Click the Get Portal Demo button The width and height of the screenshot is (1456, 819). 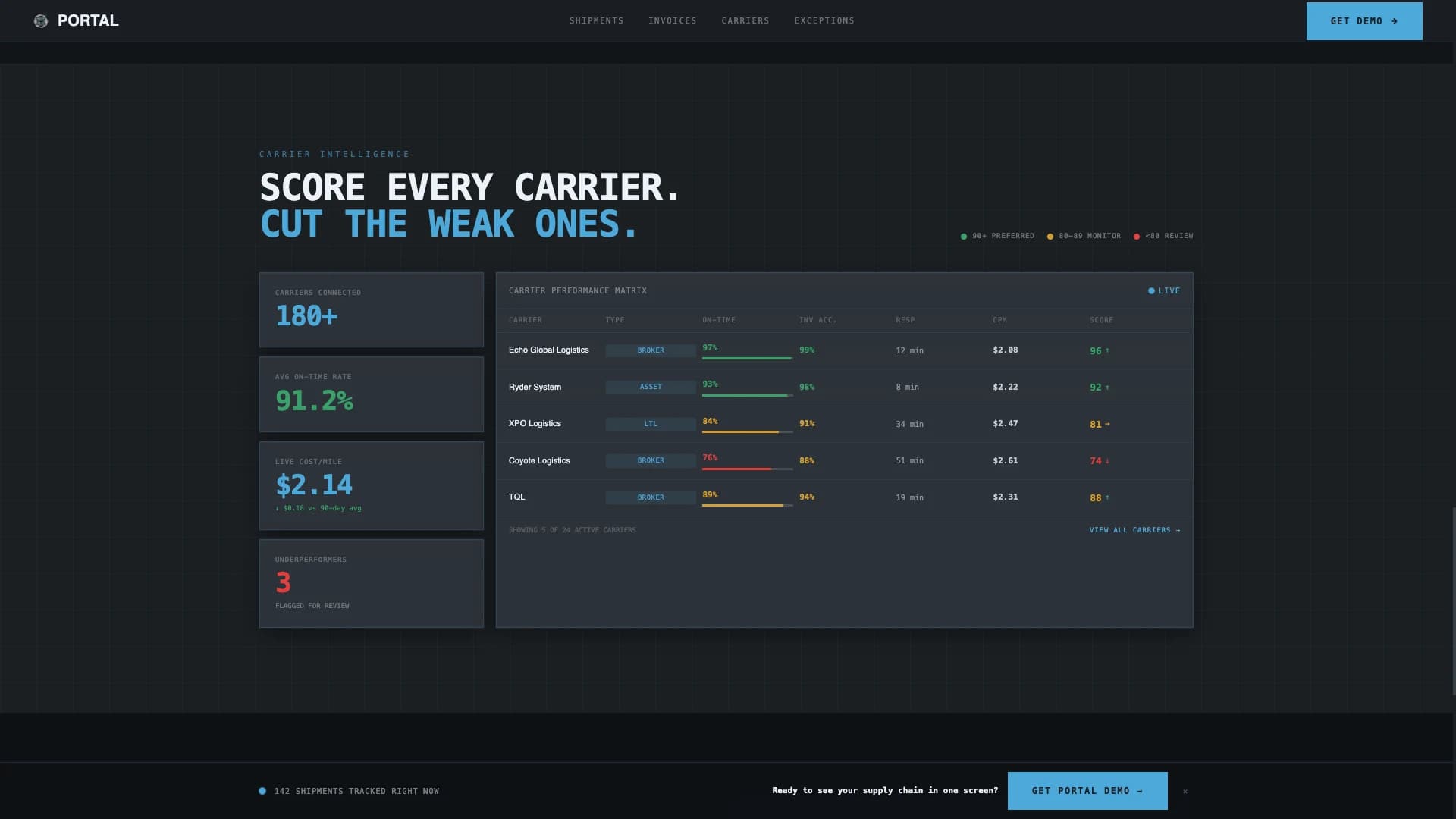1087,790
